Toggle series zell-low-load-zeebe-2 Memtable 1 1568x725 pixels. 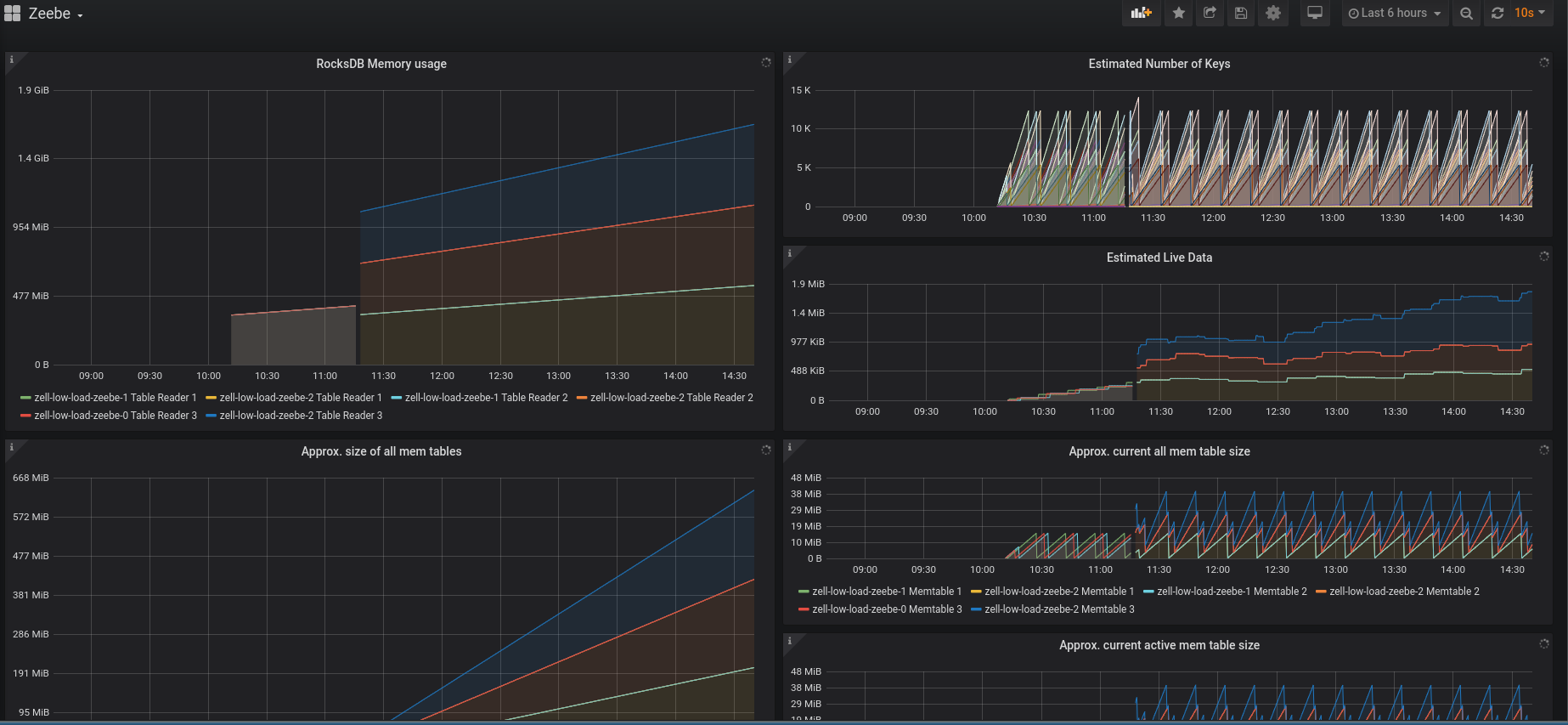coord(1059,592)
